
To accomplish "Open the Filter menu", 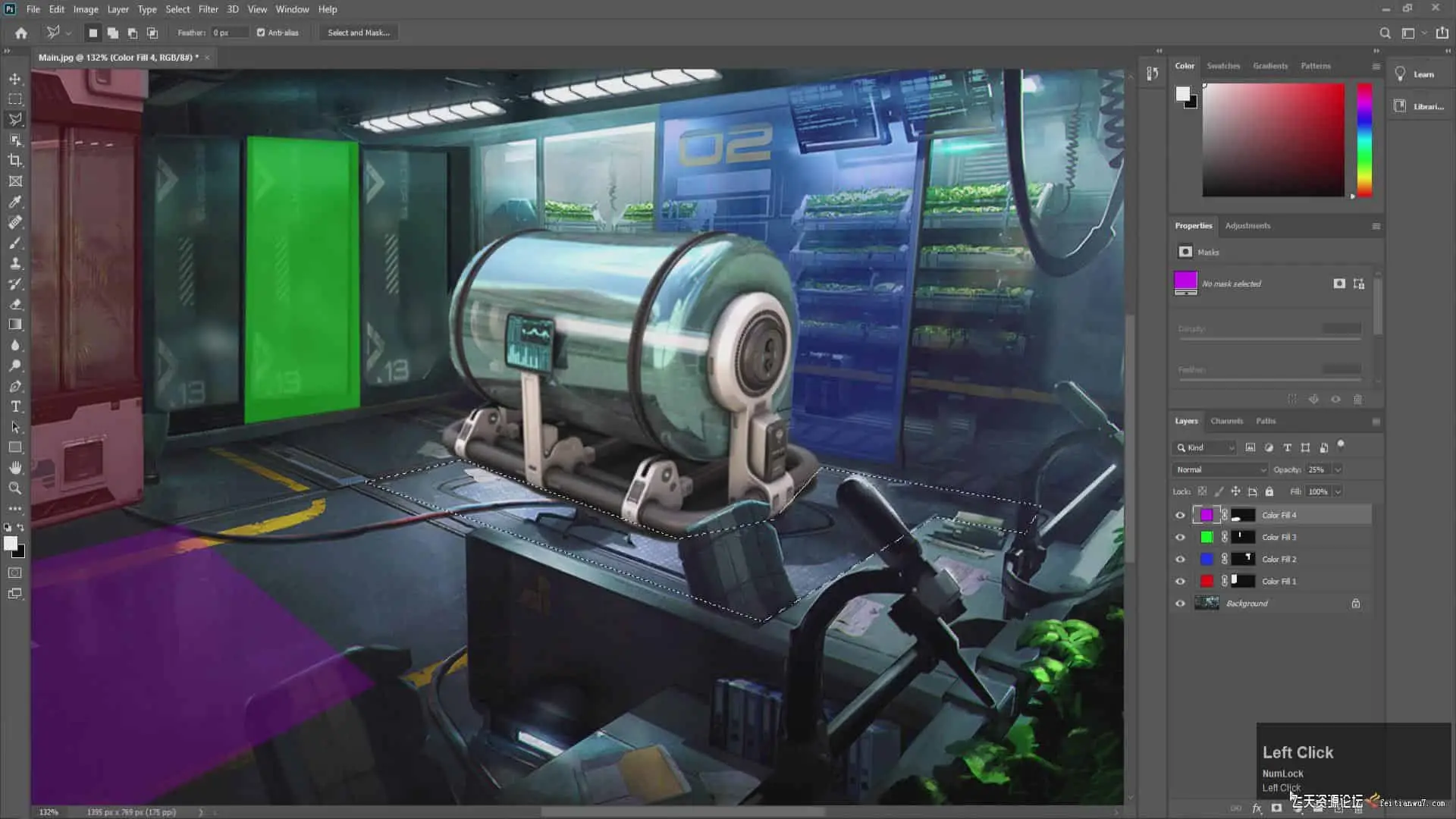I will (208, 9).
